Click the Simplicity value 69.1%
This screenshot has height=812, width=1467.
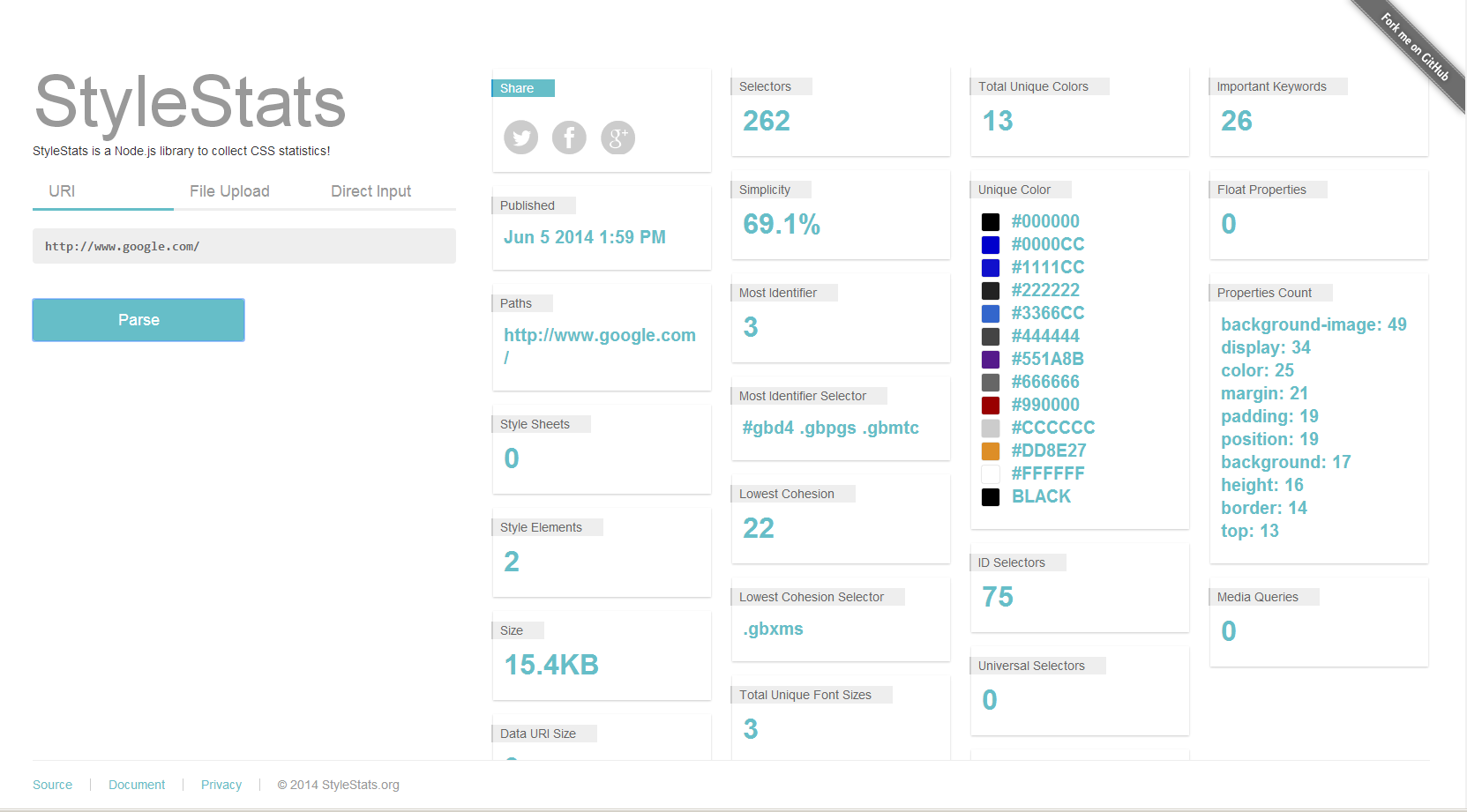coord(782,224)
